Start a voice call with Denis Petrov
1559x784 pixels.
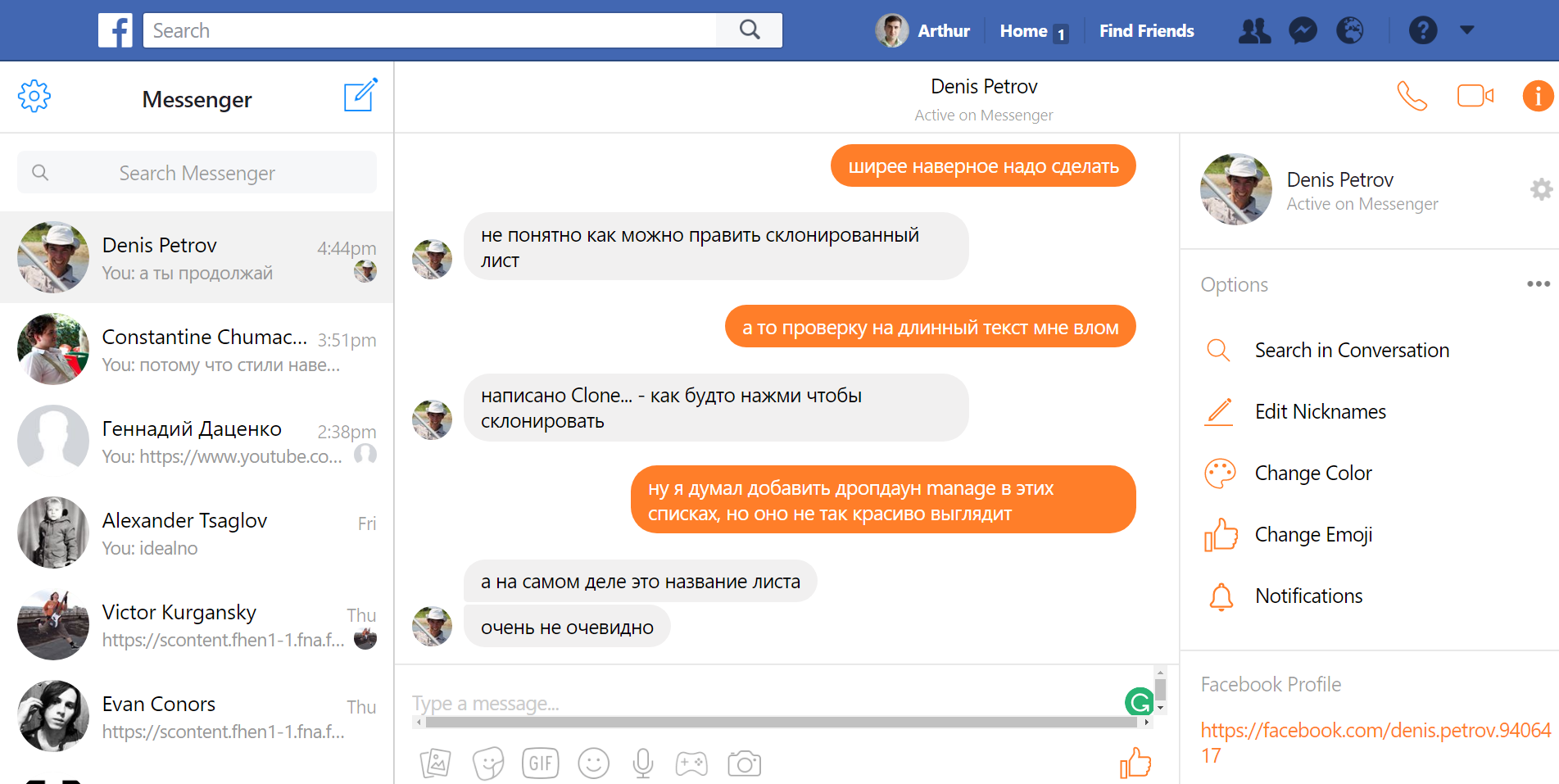(x=1412, y=96)
